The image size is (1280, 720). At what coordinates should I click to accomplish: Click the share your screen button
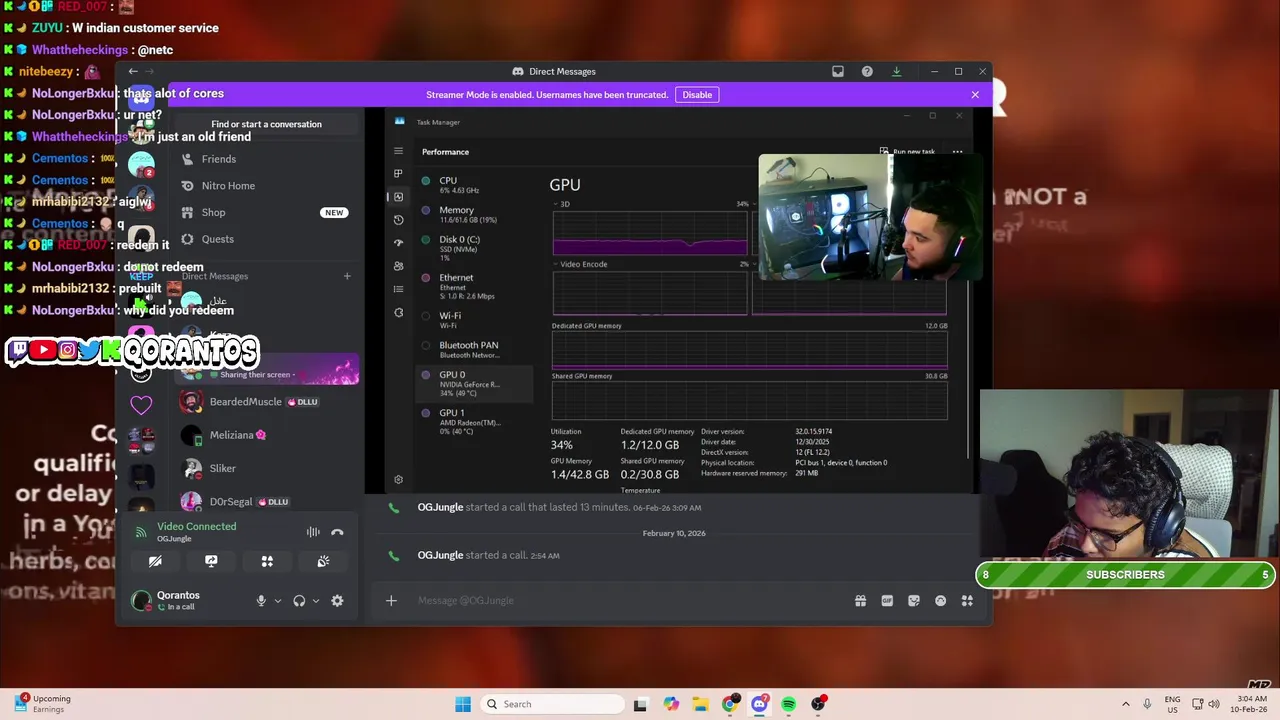click(211, 561)
